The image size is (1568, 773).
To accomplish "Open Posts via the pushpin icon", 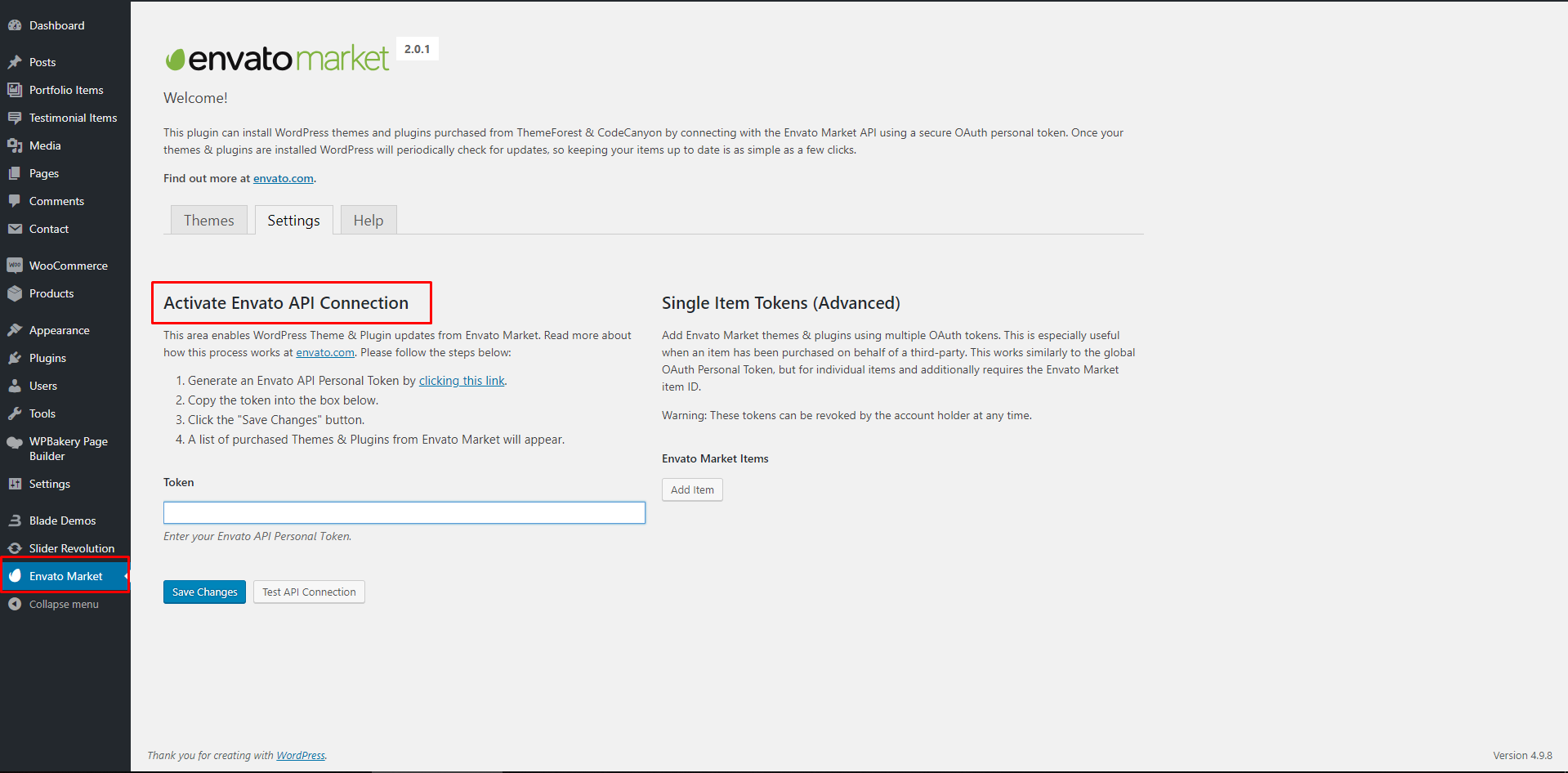I will click(15, 62).
